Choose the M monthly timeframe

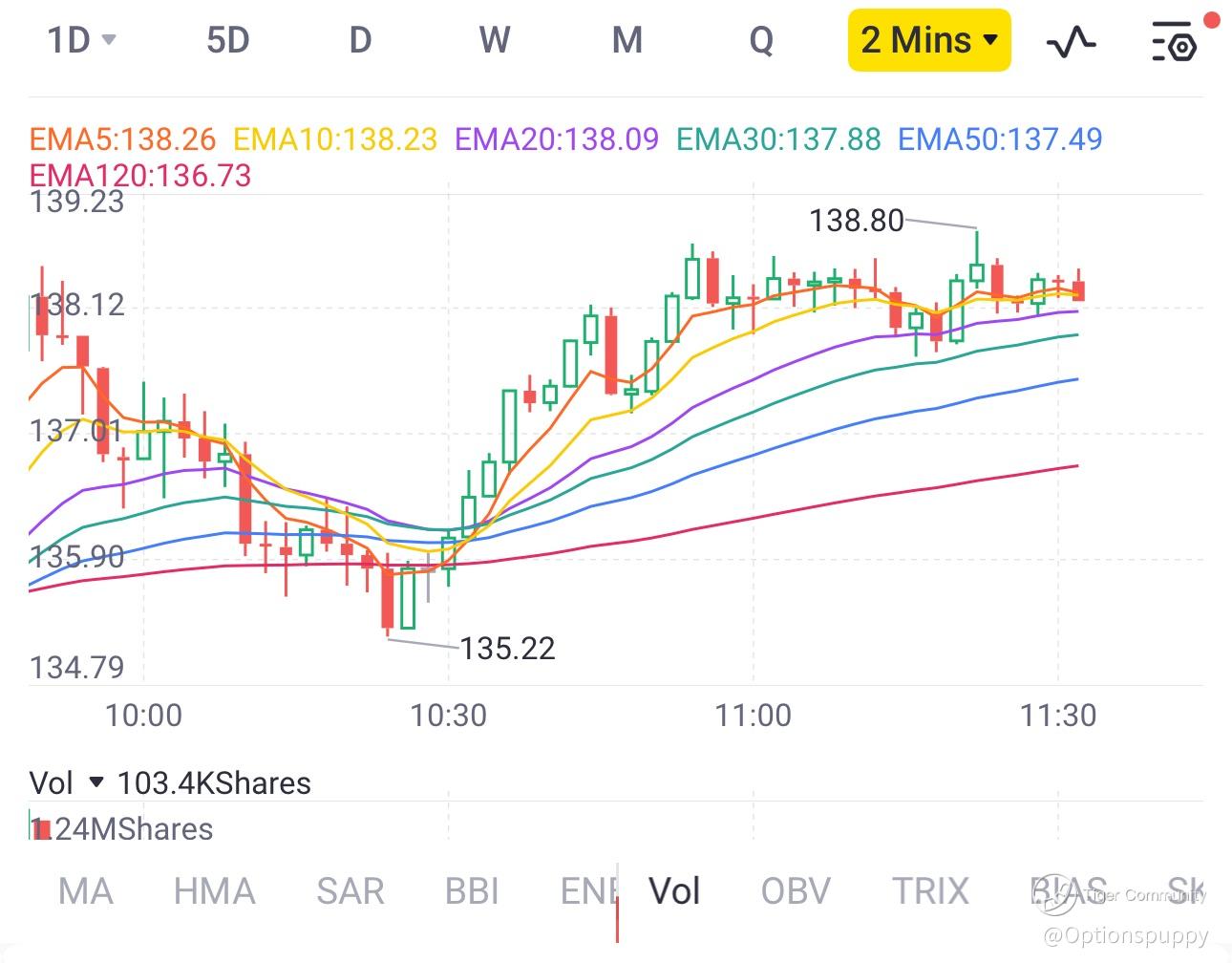[x=627, y=40]
